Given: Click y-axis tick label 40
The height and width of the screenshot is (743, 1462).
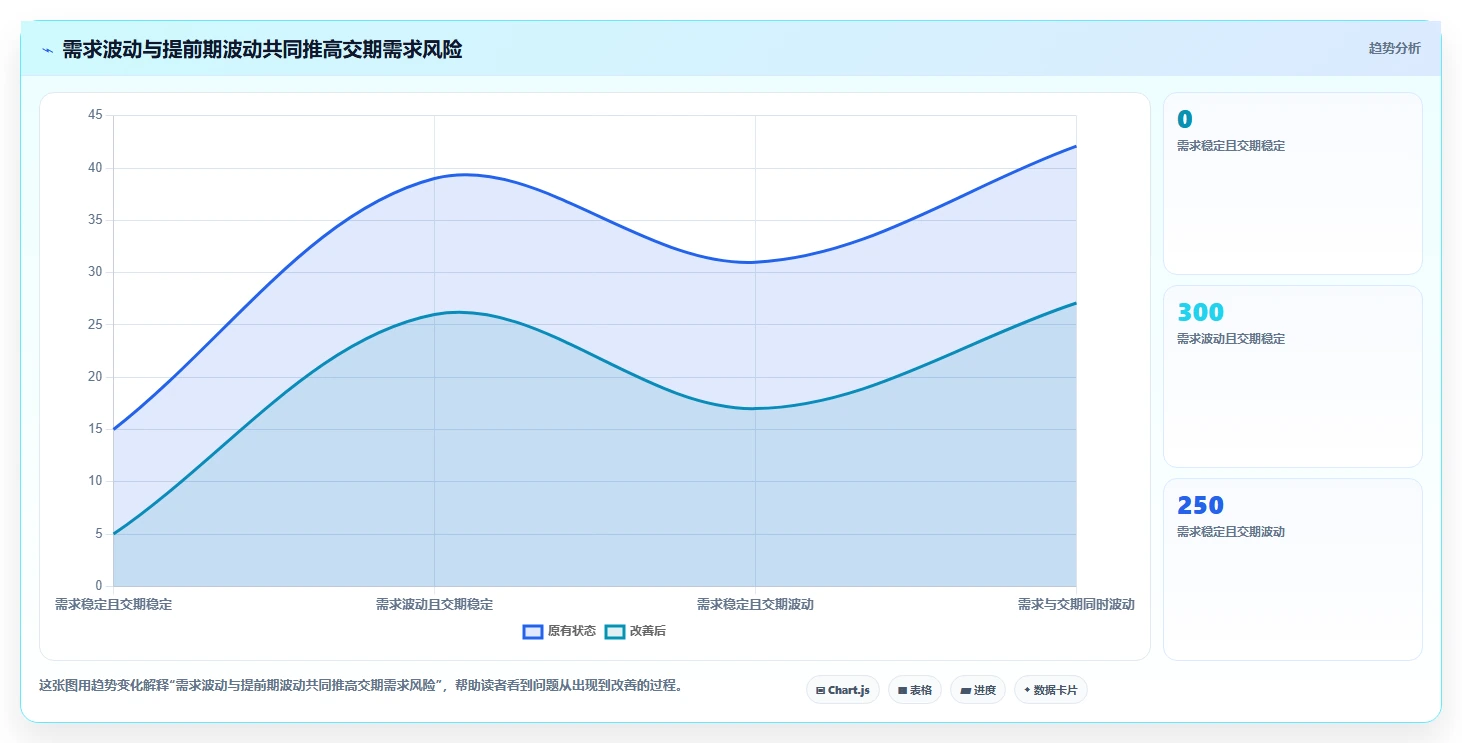Looking at the screenshot, I should pyautogui.click(x=95, y=168).
